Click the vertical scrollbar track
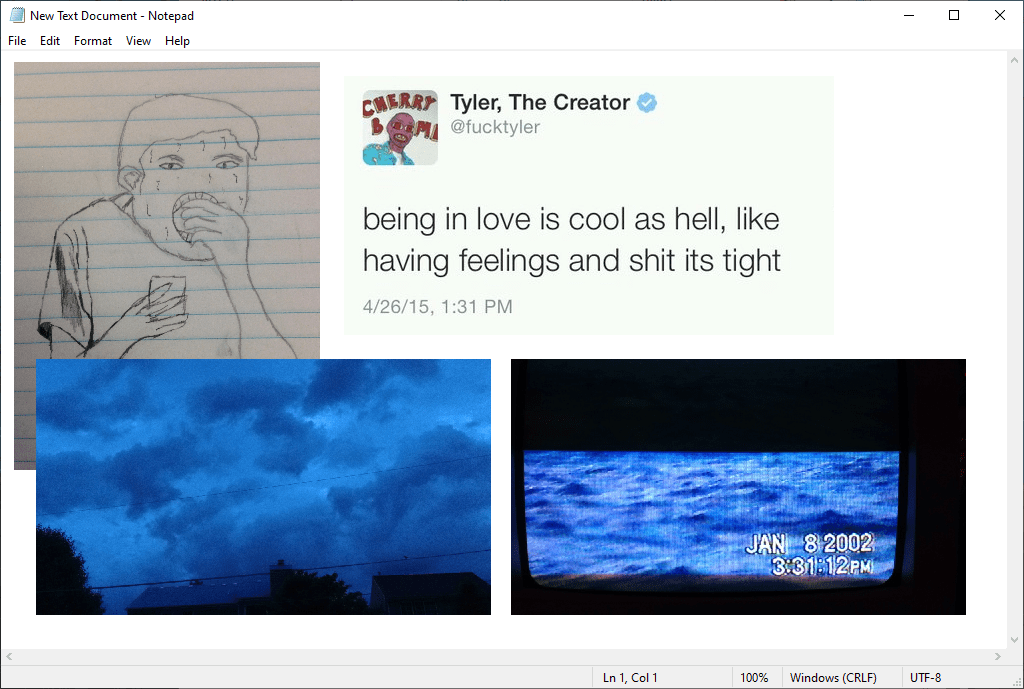 click(1014, 350)
